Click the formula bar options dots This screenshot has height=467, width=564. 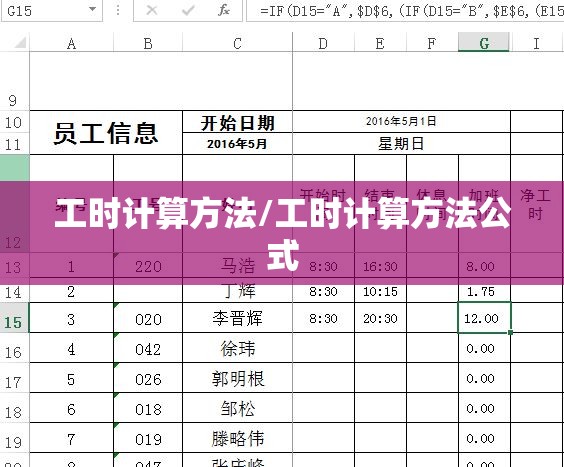(x=118, y=10)
